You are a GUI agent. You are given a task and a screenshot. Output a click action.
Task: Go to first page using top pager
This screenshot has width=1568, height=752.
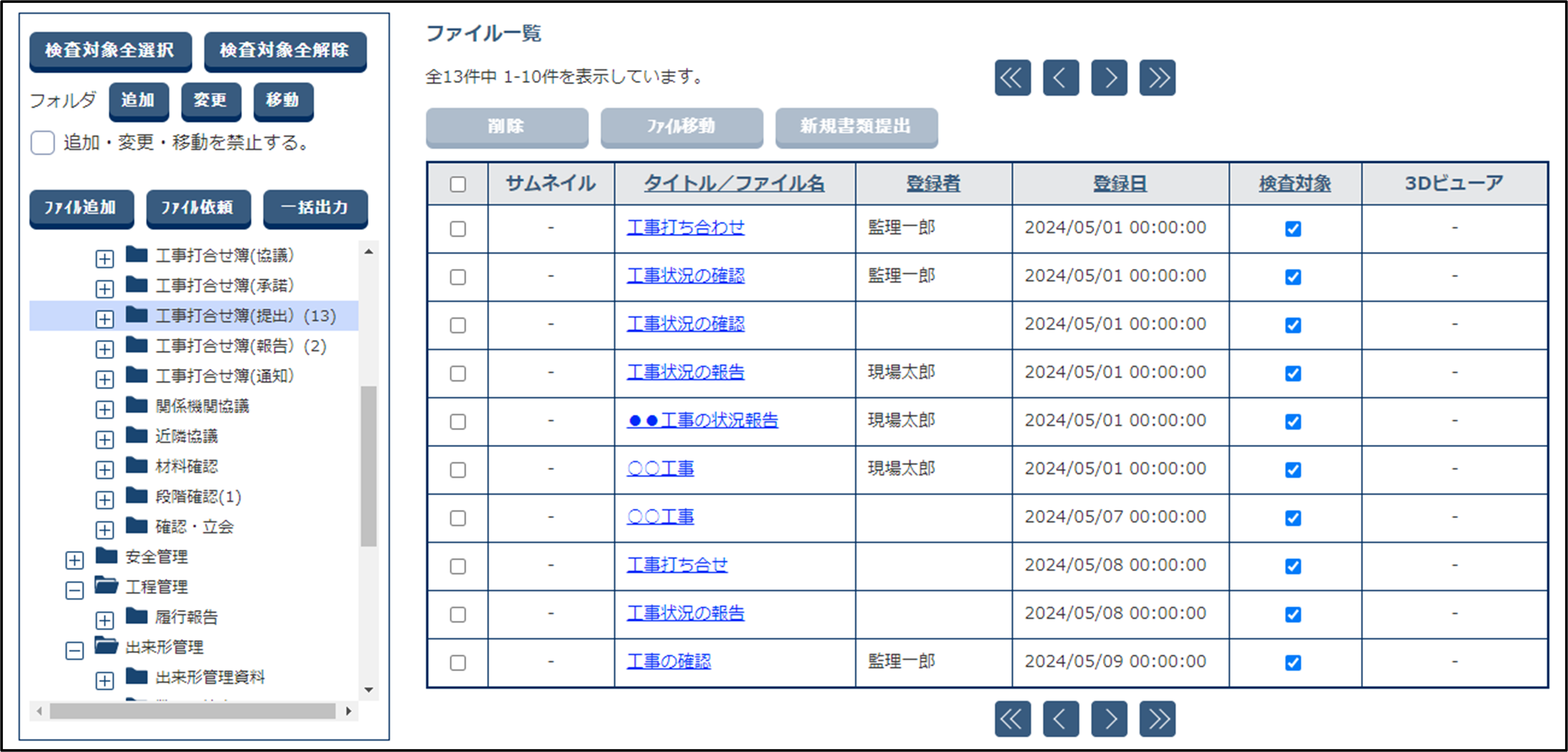pyautogui.click(x=1012, y=78)
